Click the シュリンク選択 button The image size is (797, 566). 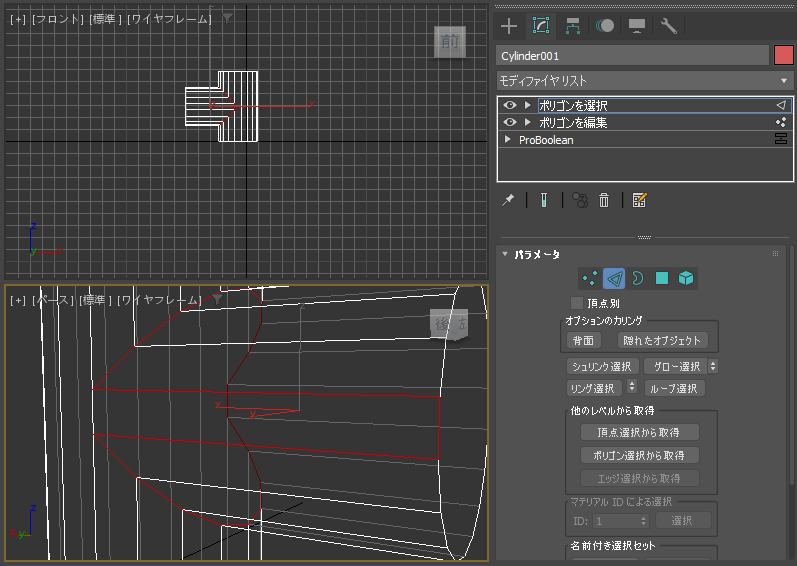coord(602,366)
